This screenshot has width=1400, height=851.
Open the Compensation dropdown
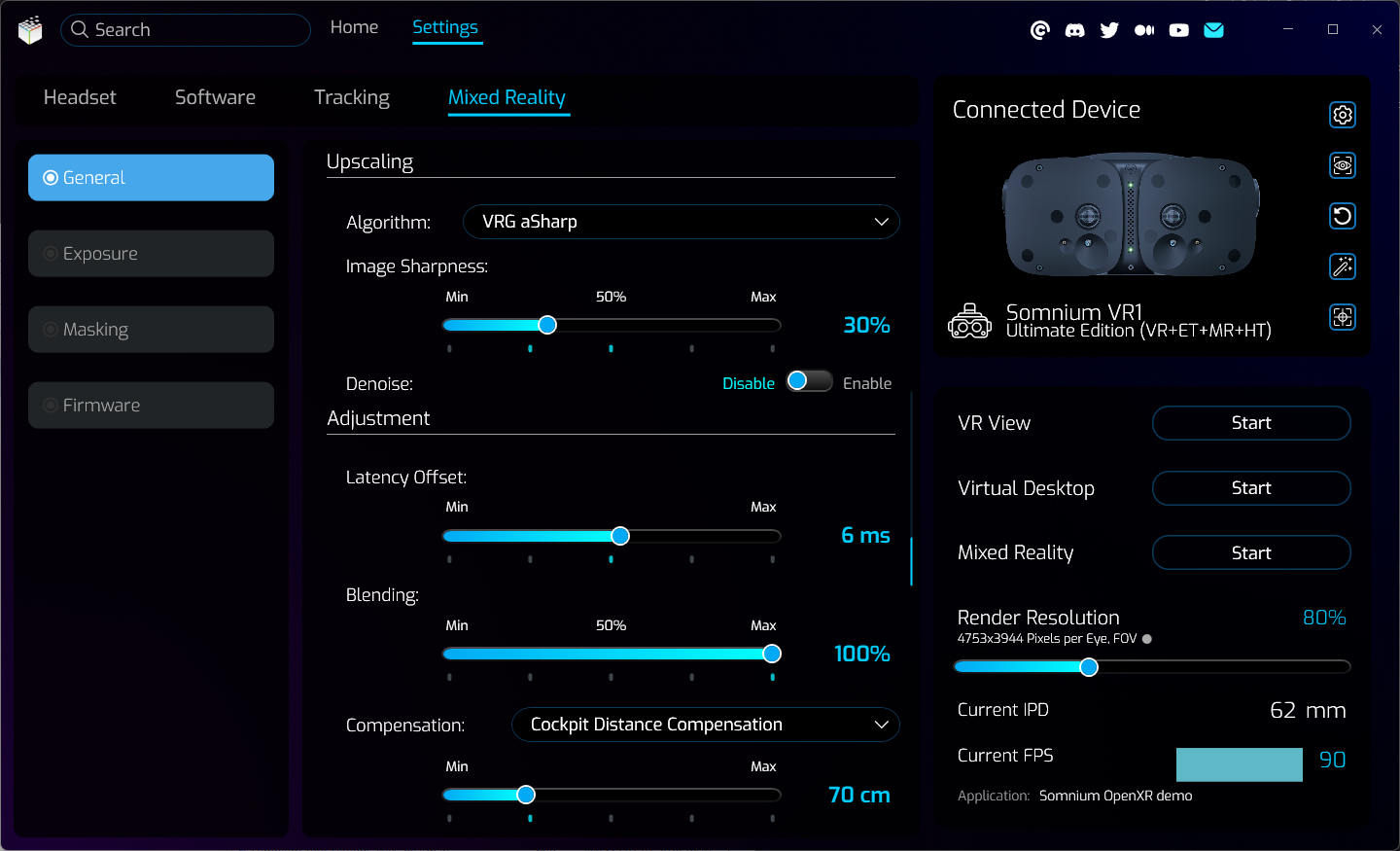[x=705, y=725]
